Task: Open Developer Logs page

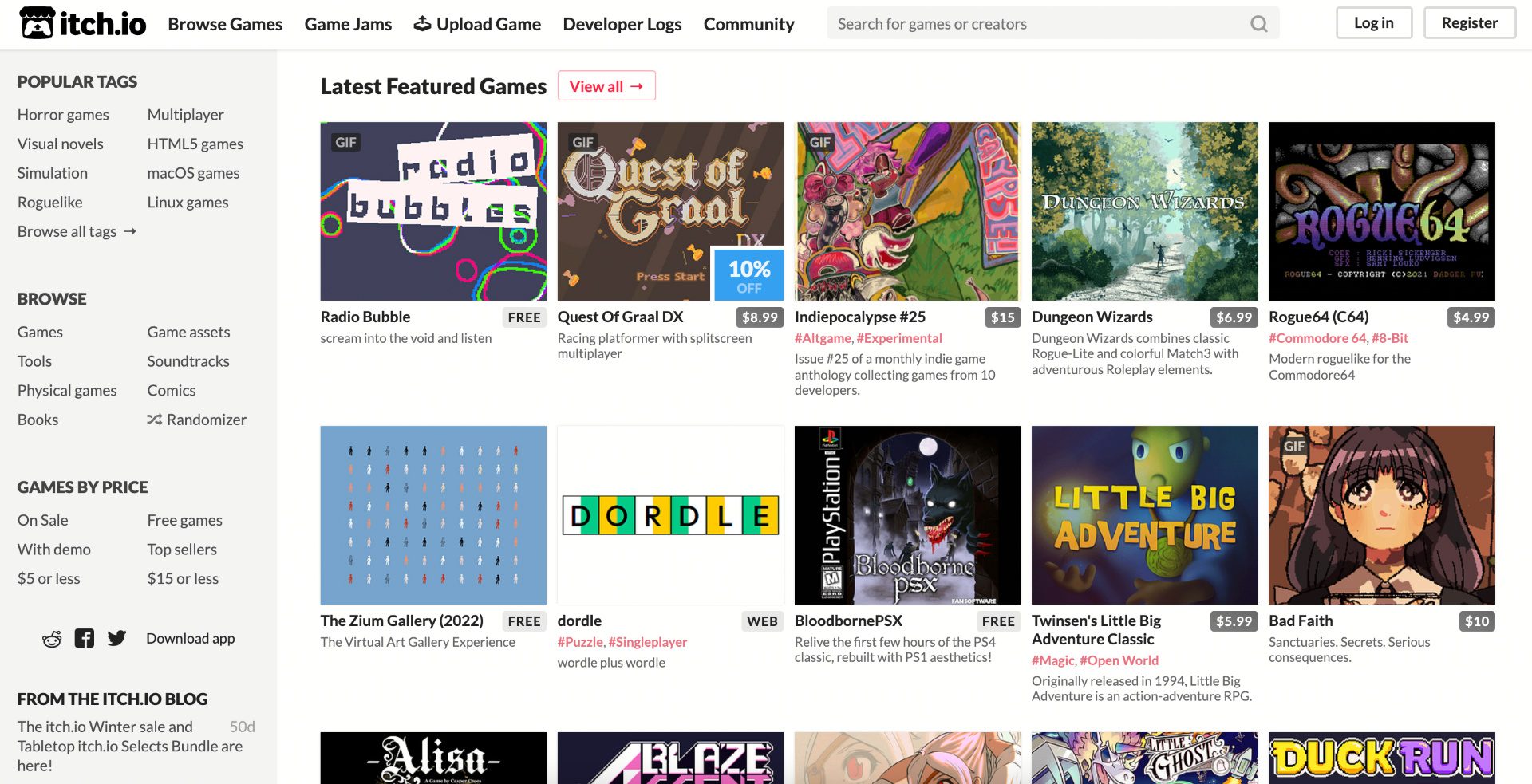Action: (x=622, y=24)
